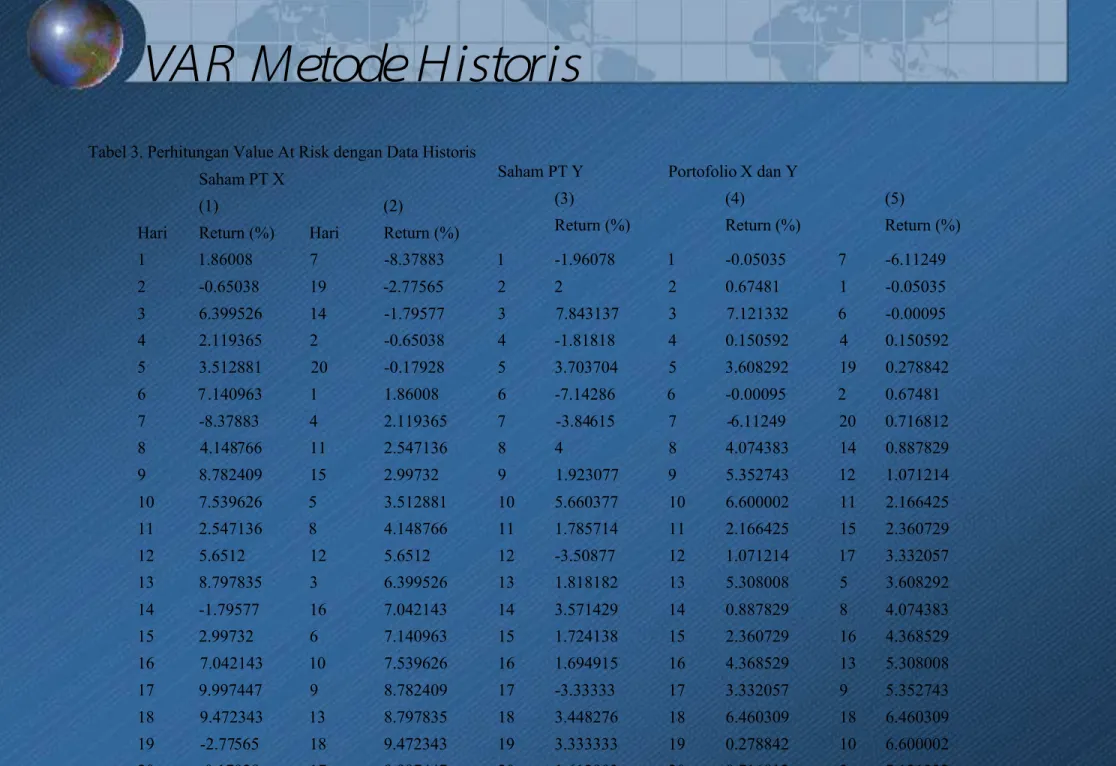
Task: Select the column label (3)
Action: tap(564, 198)
